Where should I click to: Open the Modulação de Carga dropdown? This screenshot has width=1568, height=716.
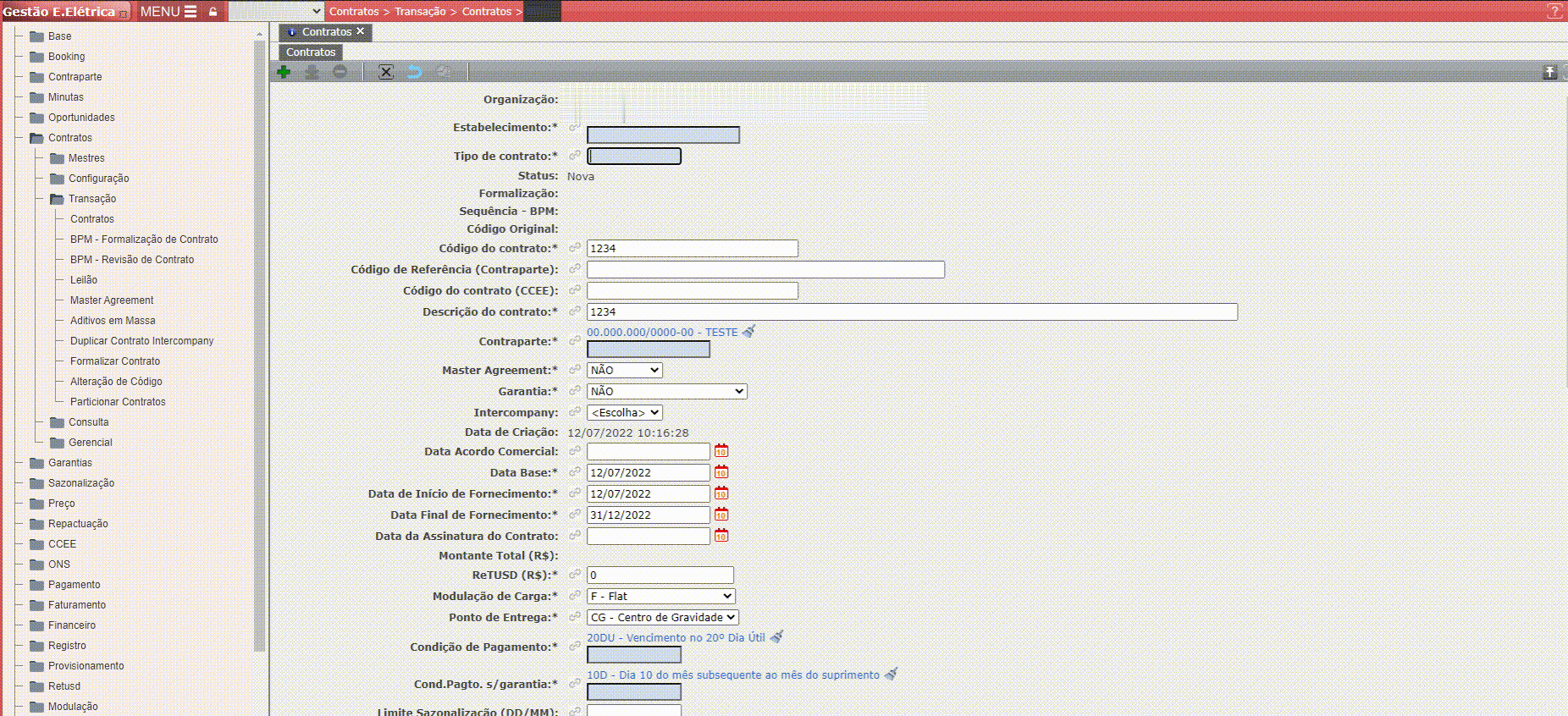click(660, 597)
